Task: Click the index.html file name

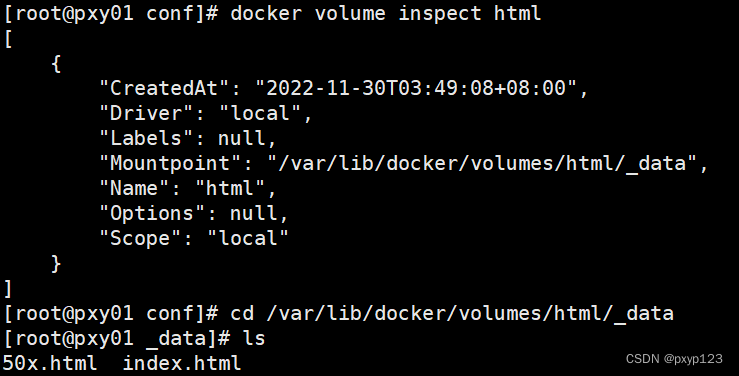Action: point(182,363)
